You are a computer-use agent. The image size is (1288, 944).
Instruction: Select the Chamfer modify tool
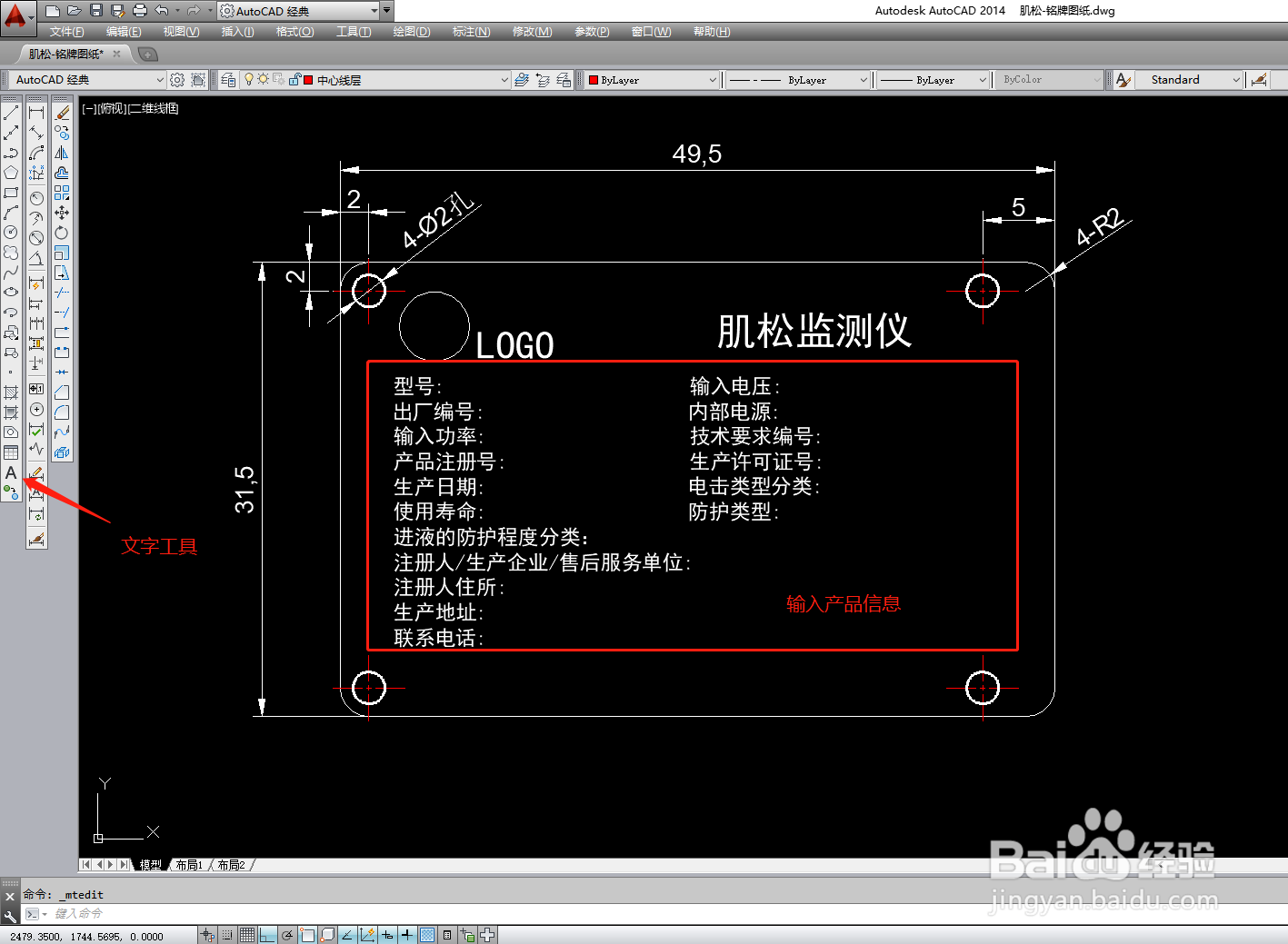tap(62, 393)
